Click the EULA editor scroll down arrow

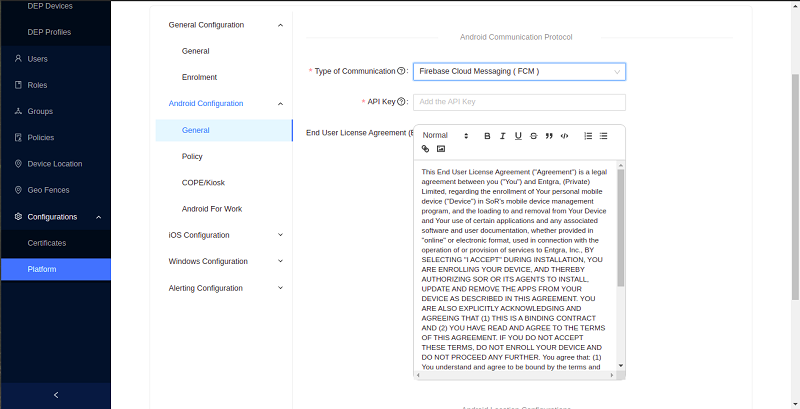coord(621,366)
